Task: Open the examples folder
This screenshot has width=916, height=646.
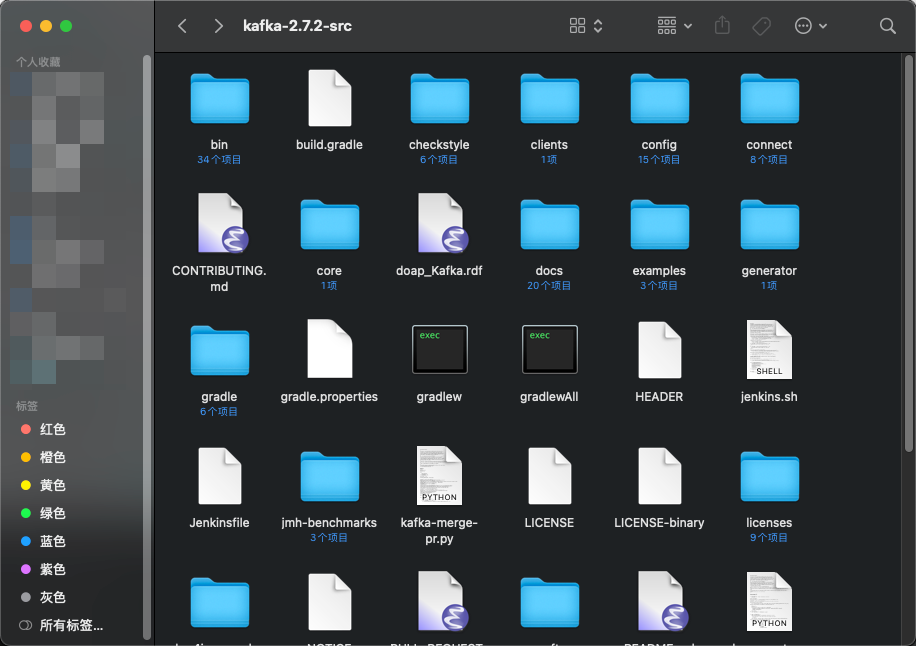Action: (660, 225)
